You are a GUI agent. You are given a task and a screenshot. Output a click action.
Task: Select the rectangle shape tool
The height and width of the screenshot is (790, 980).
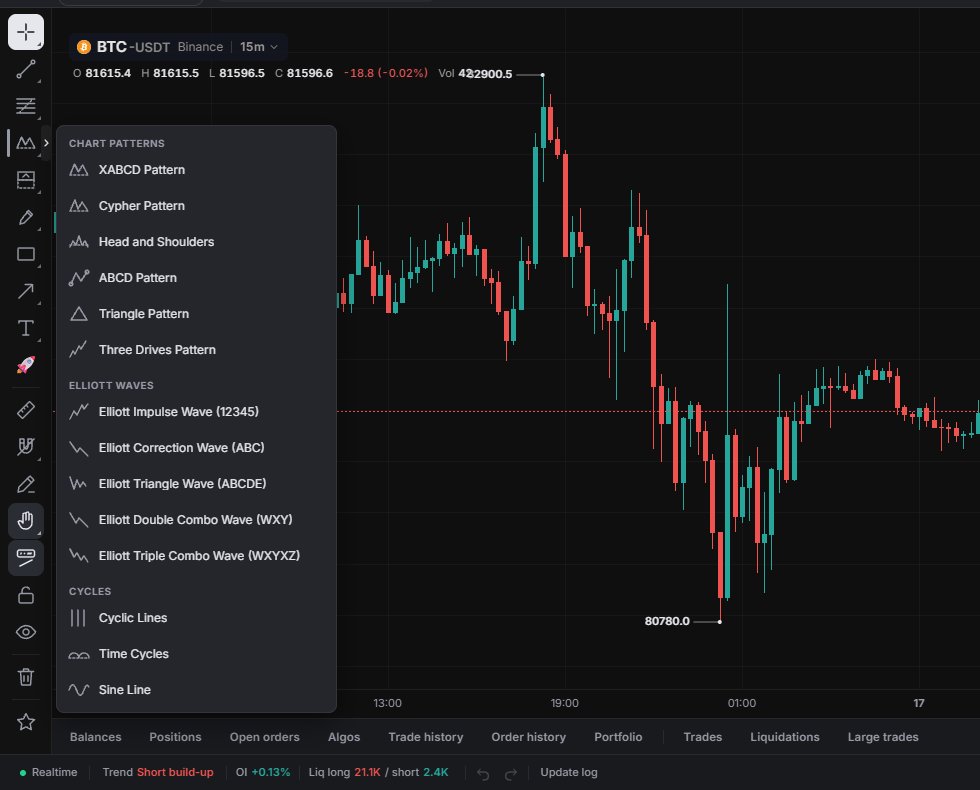pos(26,254)
